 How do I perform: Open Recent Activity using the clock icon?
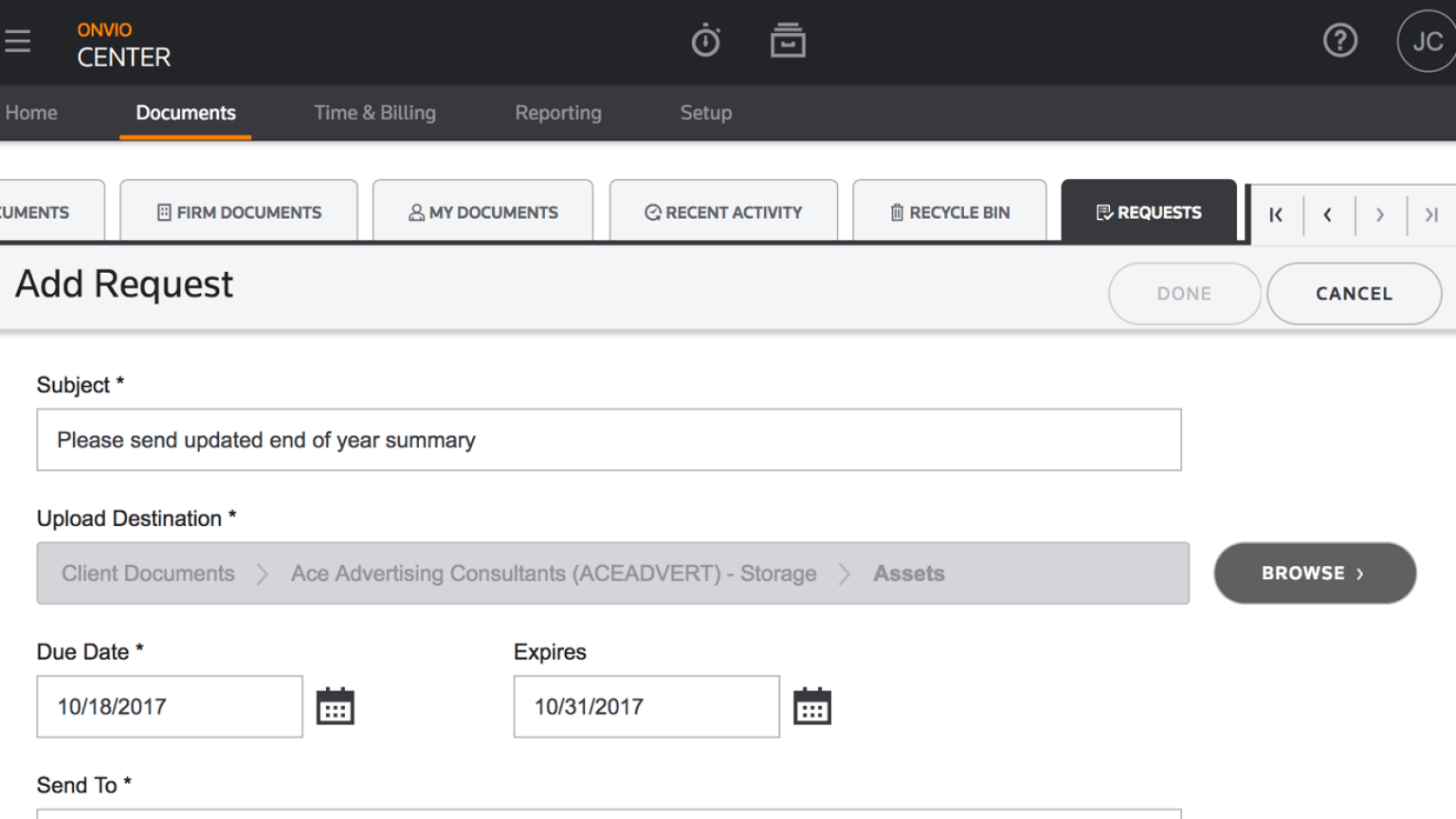click(723, 211)
